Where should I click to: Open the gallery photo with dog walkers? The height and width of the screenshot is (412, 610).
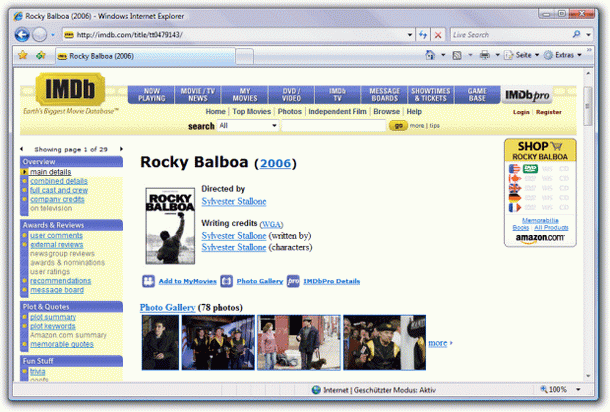point(298,343)
